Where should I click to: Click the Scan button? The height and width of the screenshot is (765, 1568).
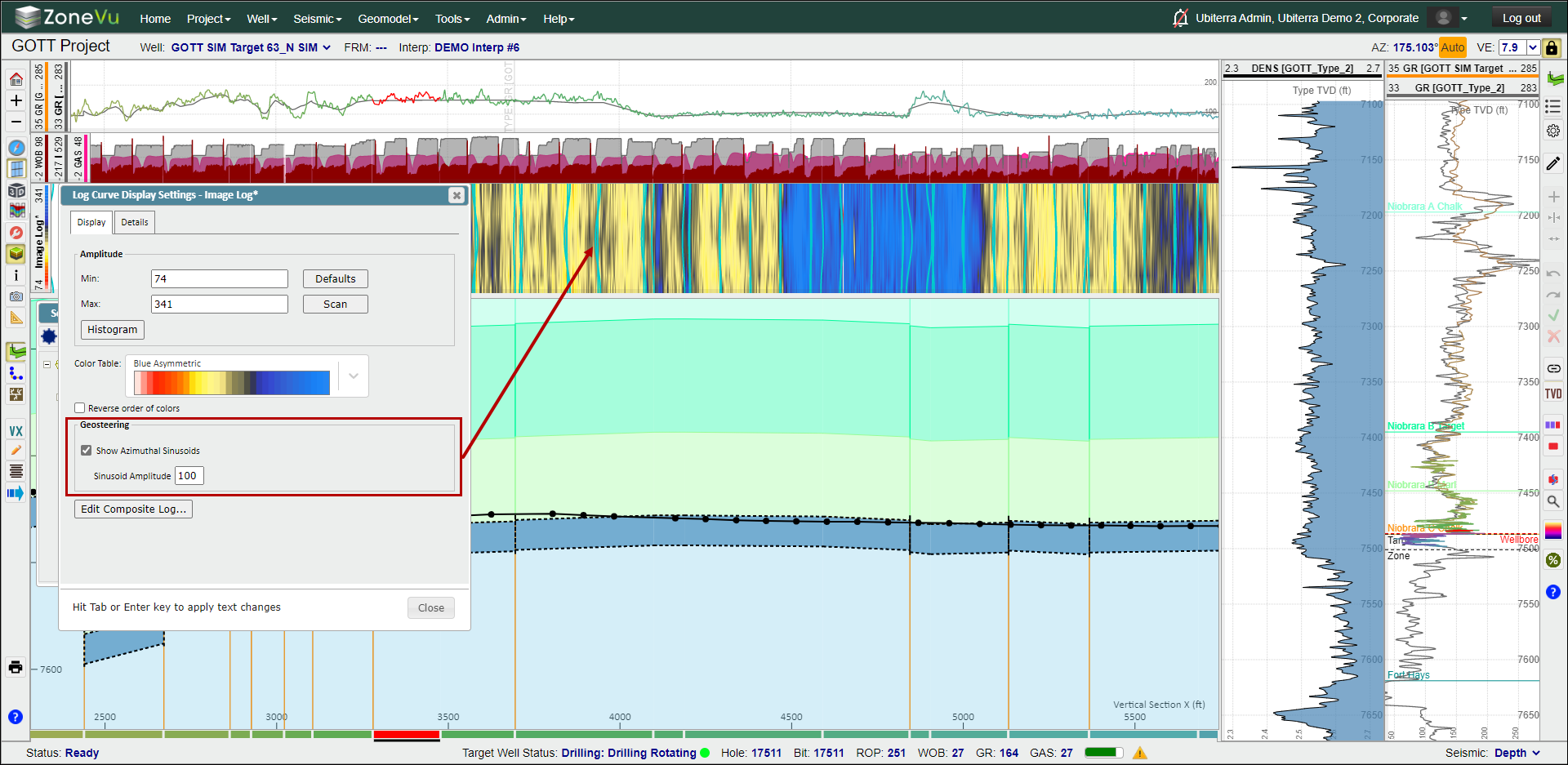pos(336,304)
